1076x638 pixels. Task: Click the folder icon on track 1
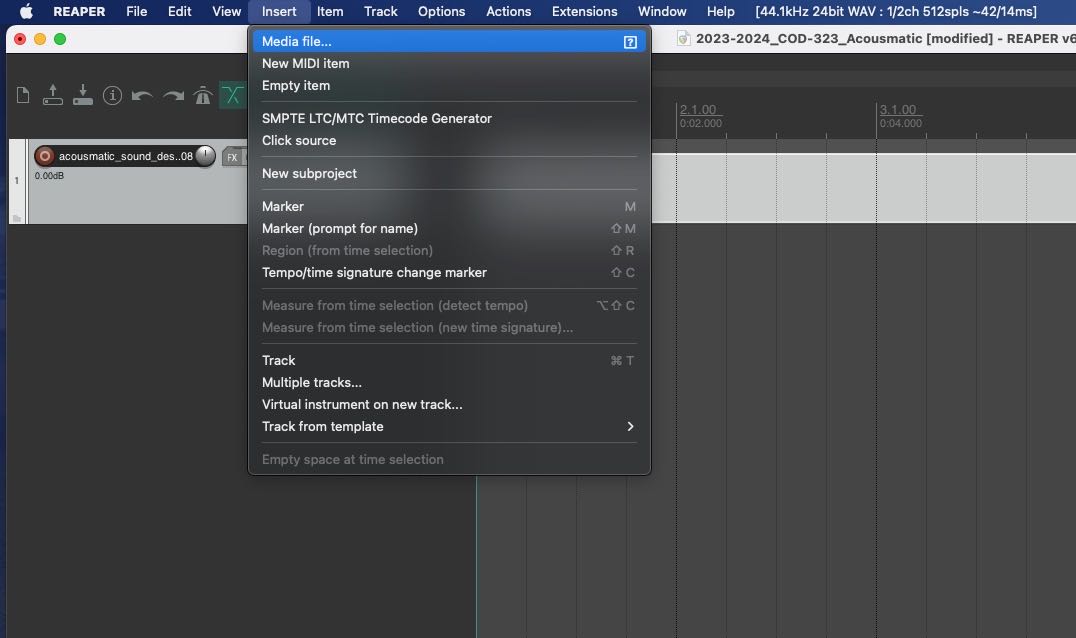[16, 217]
